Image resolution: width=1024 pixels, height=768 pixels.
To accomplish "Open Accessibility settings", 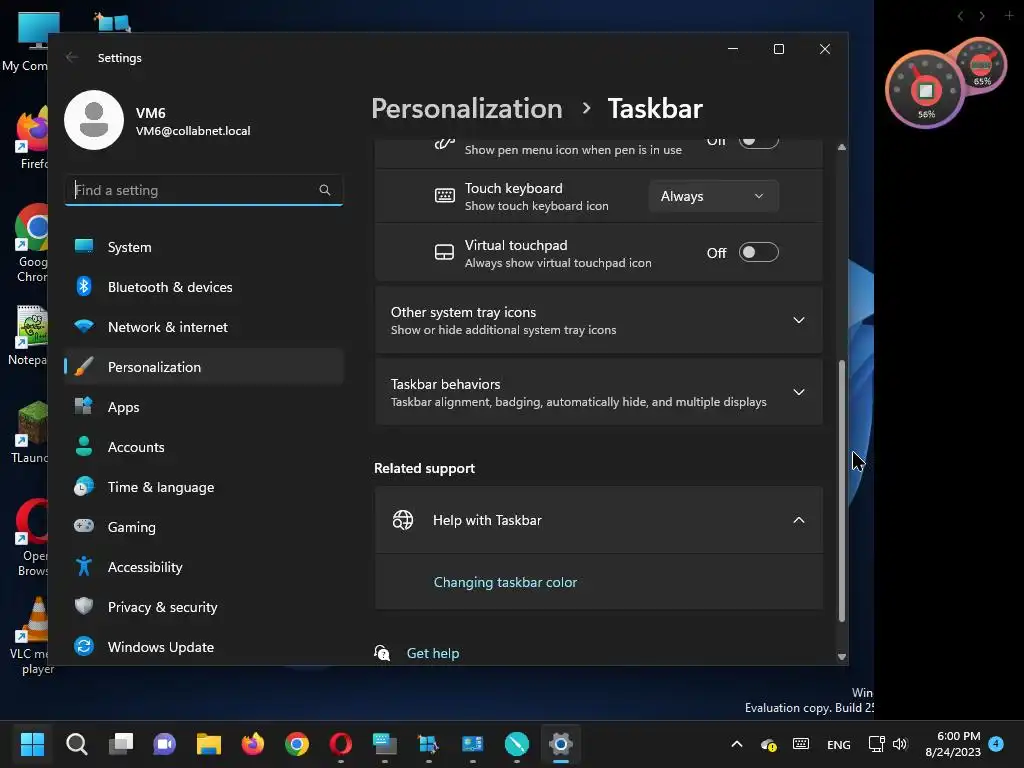I will pyautogui.click(x=204, y=567).
